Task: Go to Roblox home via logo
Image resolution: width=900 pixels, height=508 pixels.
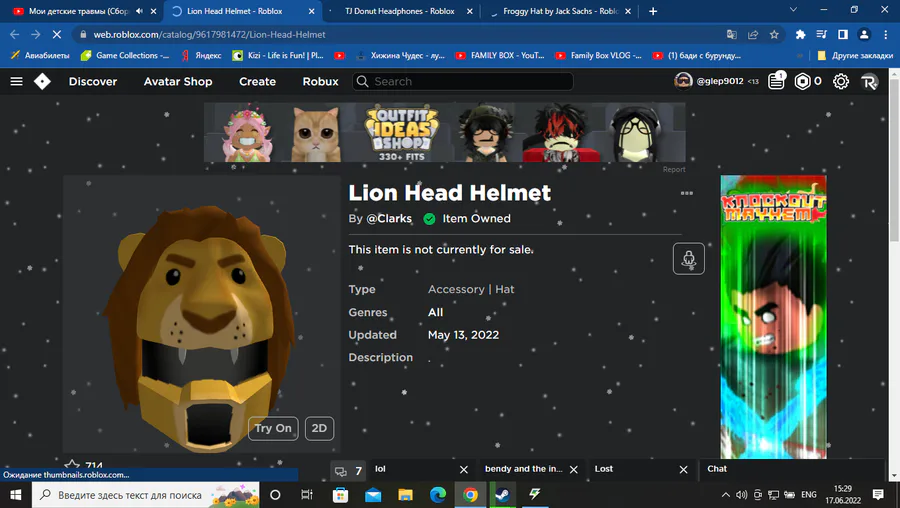Action: [42, 82]
